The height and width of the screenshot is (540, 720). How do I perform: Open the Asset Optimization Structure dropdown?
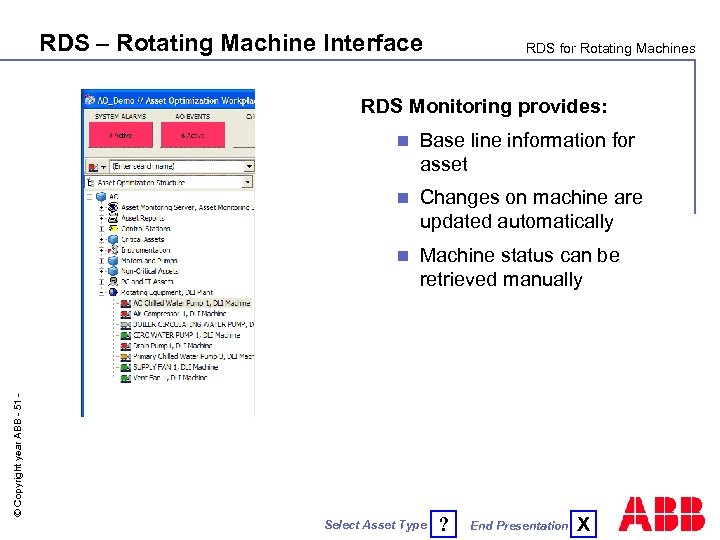click(x=248, y=182)
